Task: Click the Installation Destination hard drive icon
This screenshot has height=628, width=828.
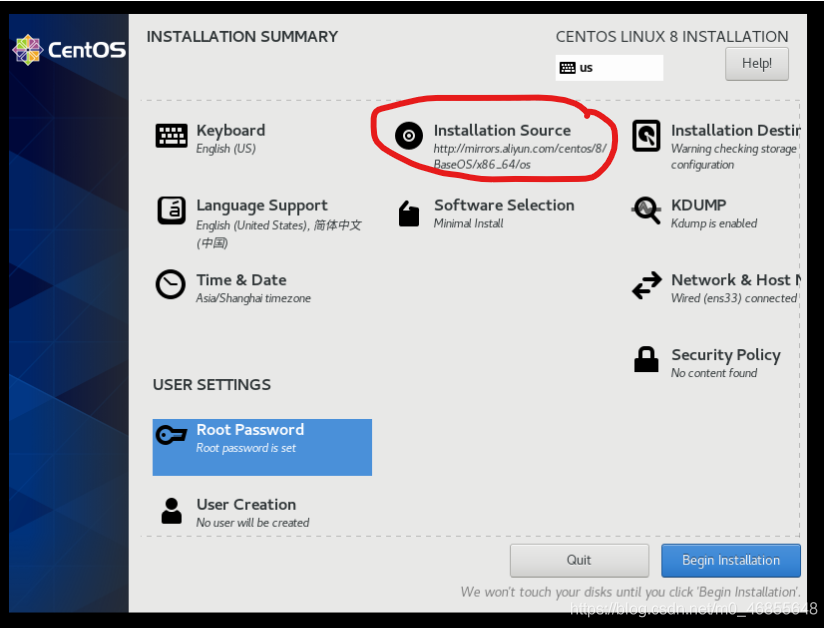Action: point(646,136)
